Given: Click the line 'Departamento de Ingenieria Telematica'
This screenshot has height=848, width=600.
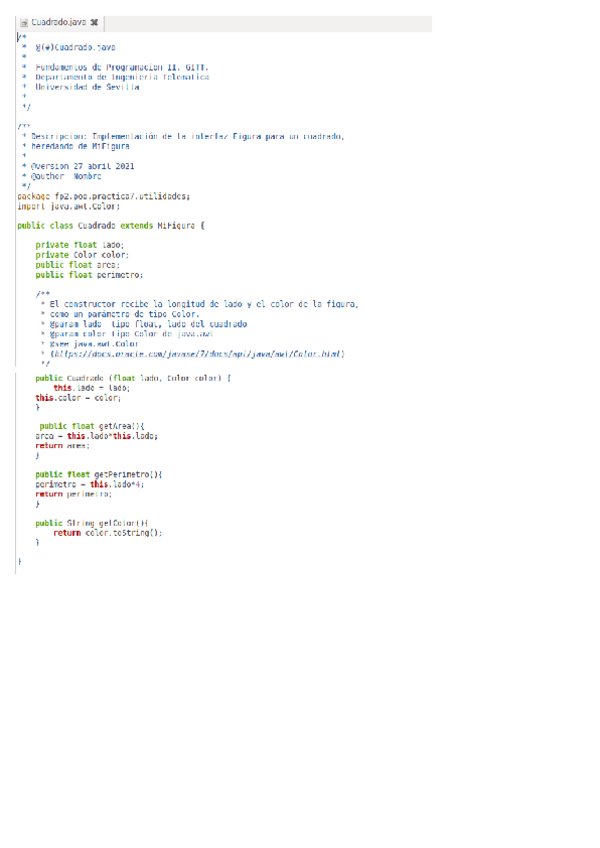Looking at the screenshot, I should click(x=122, y=77).
